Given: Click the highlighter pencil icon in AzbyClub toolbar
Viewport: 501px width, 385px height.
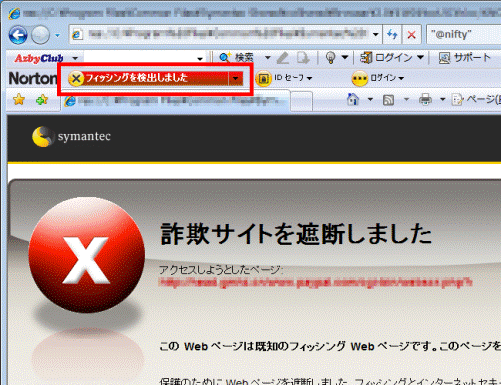Looking at the screenshot, I should pyautogui.click(x=283, y=58).
